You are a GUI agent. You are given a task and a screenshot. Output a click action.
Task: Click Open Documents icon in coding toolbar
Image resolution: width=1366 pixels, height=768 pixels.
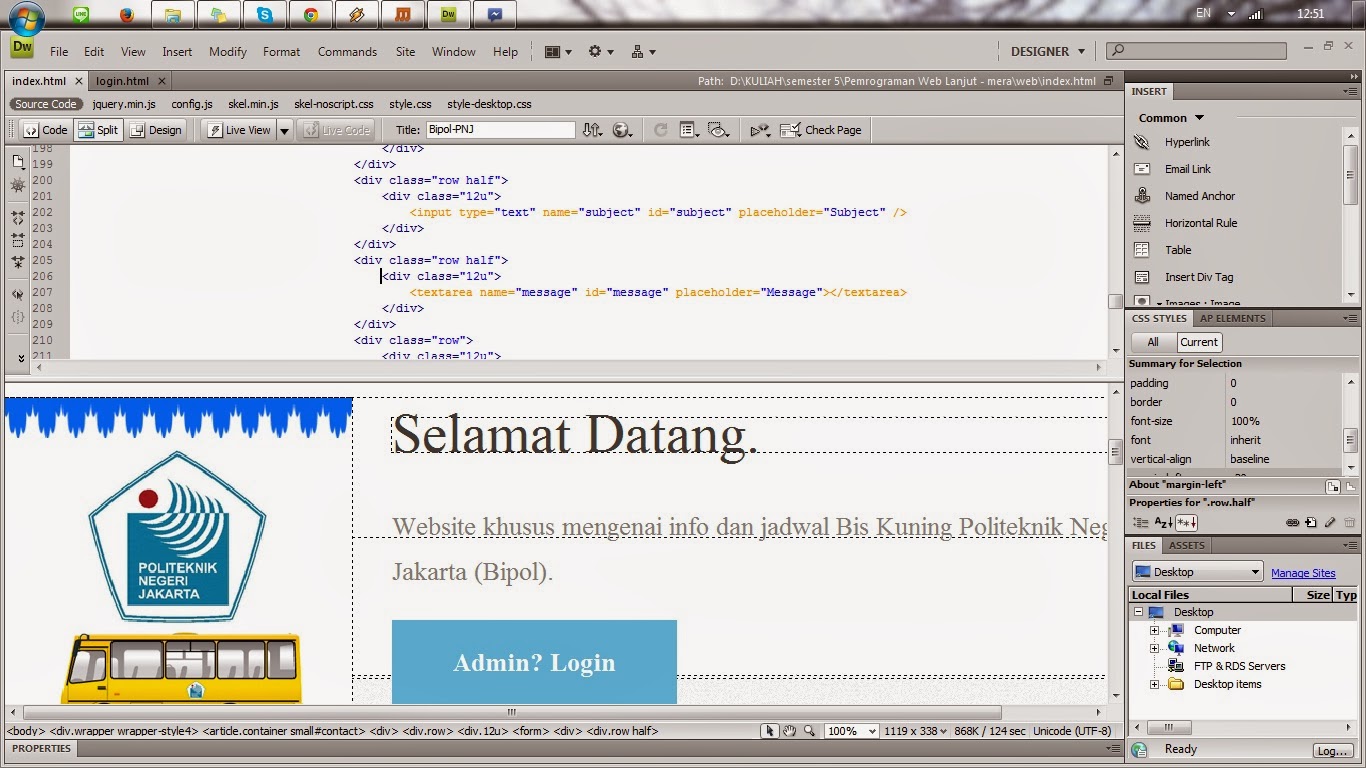pos(18,161)
